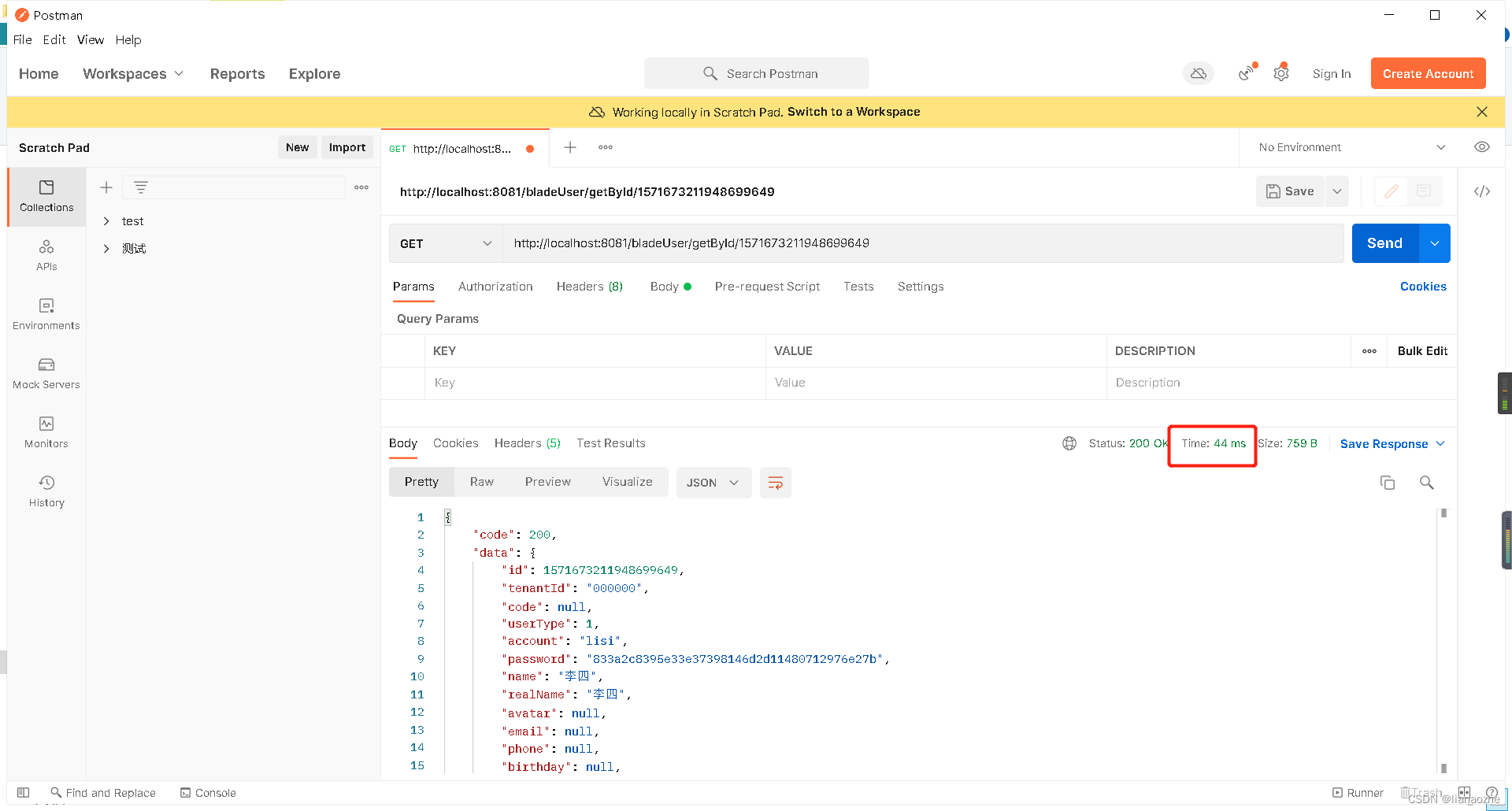This screenshot has height=811, width=1512.
Task: Open the Environments sidebar panel
Action: tap(46, 313)
